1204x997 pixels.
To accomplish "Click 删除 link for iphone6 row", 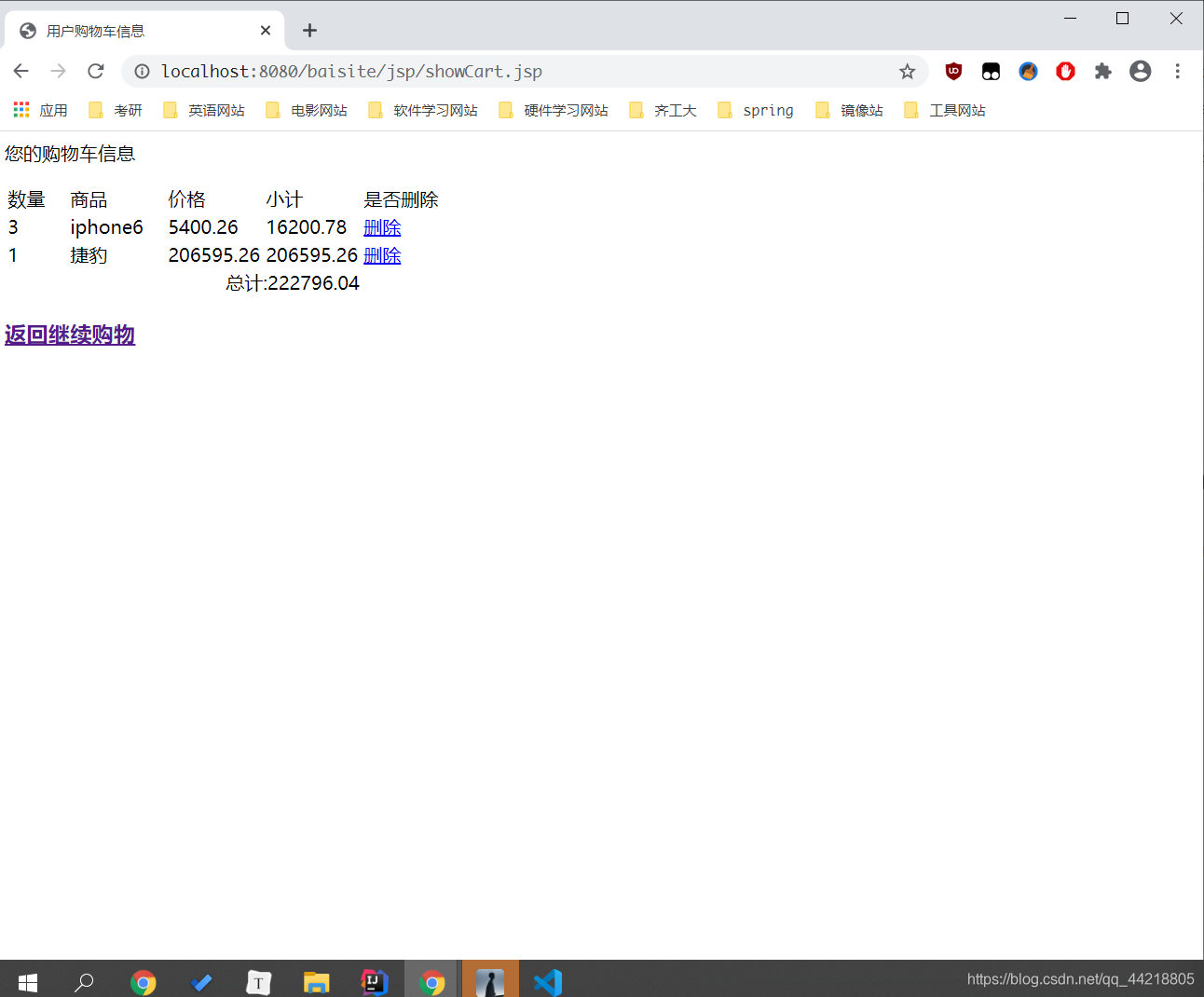I will point(382,227).
